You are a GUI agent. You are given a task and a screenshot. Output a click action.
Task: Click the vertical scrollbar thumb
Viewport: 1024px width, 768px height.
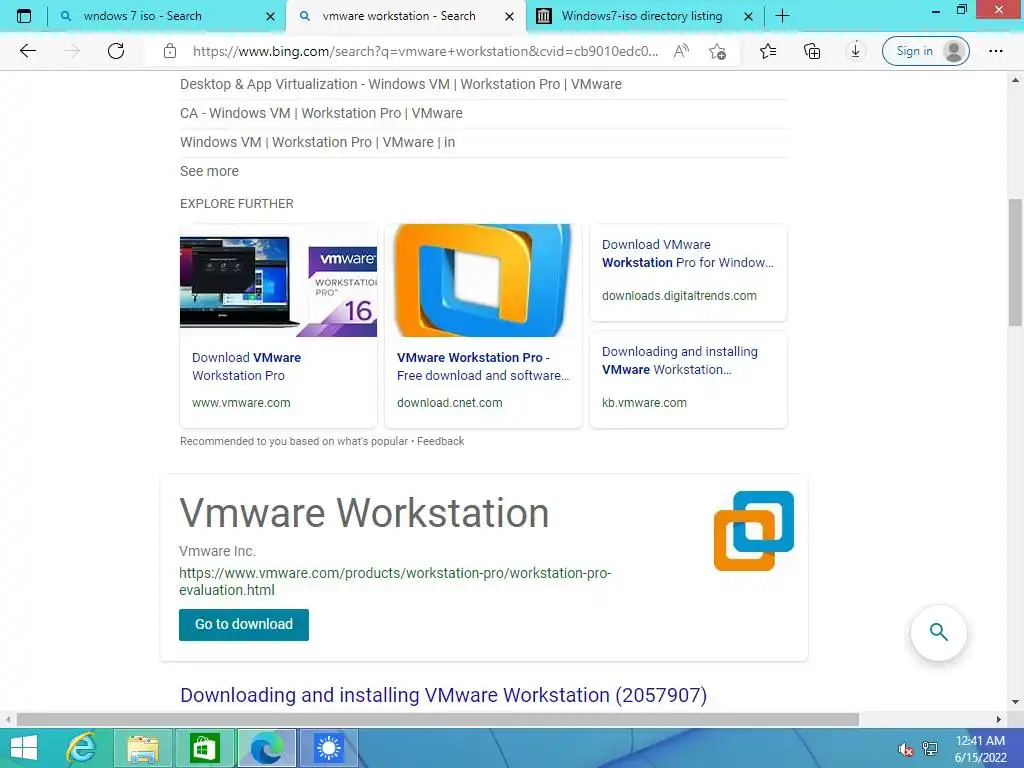coord(1015,263)
